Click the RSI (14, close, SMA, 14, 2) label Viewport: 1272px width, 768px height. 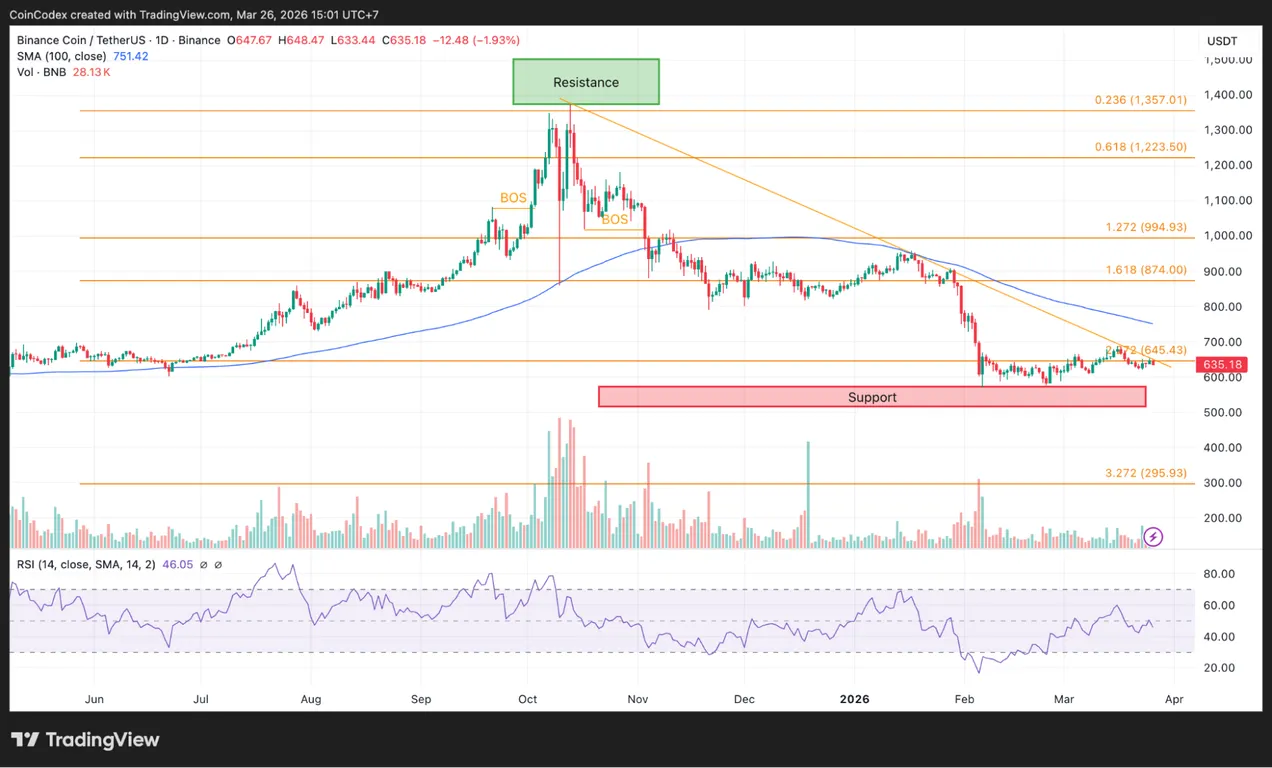coord(86,565)
